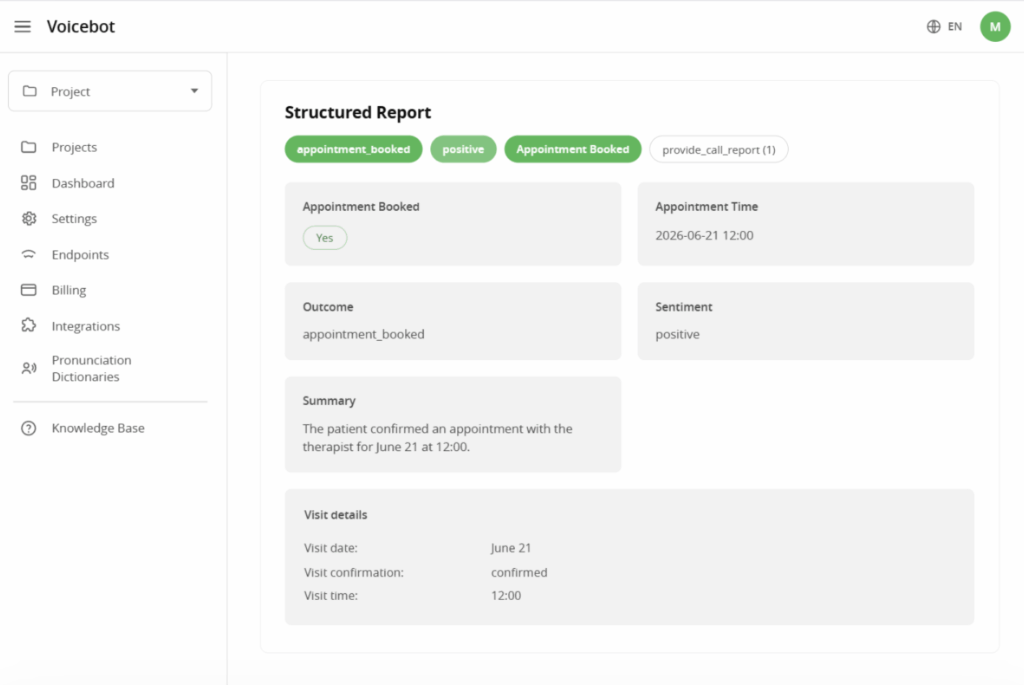
Task: Expand the Project dropdown arrow
Action: pos(194,91)
